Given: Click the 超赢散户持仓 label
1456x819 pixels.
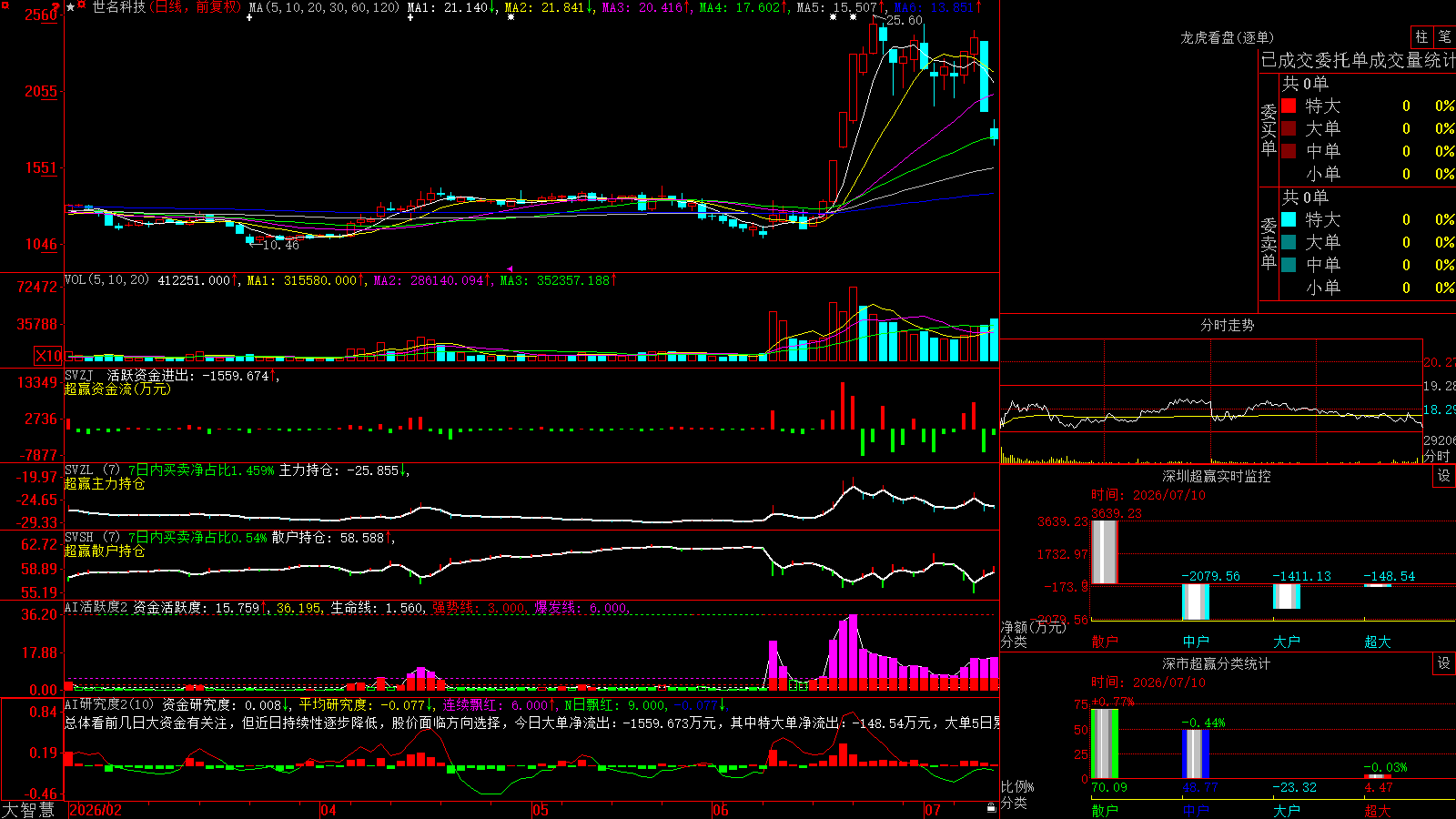Looking at the screenshot, I should coord(105,551).
